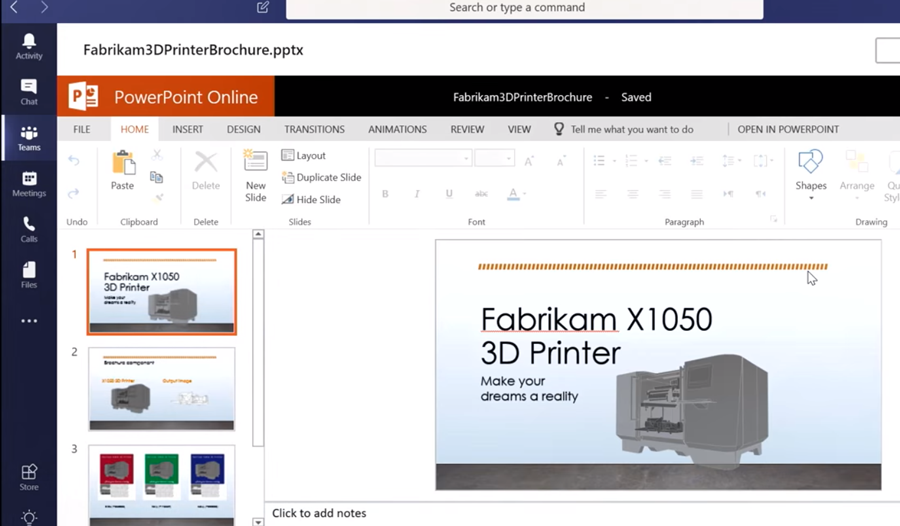Toggle align right paragraph

665,194
